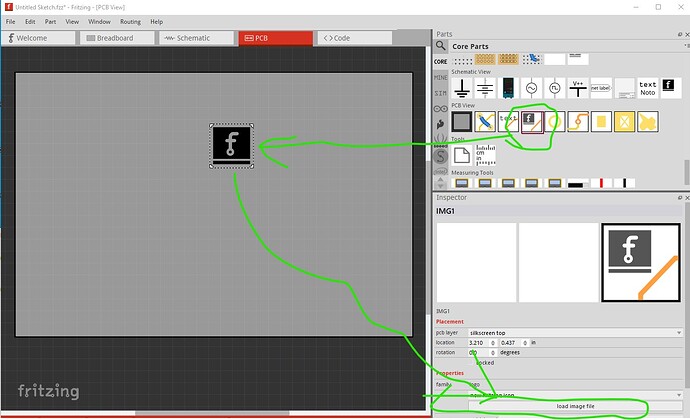The height and width of the screenshot is (420, 690).
Task: Click the logo image on the PCB canvas
Action: (x=232, y=146)
